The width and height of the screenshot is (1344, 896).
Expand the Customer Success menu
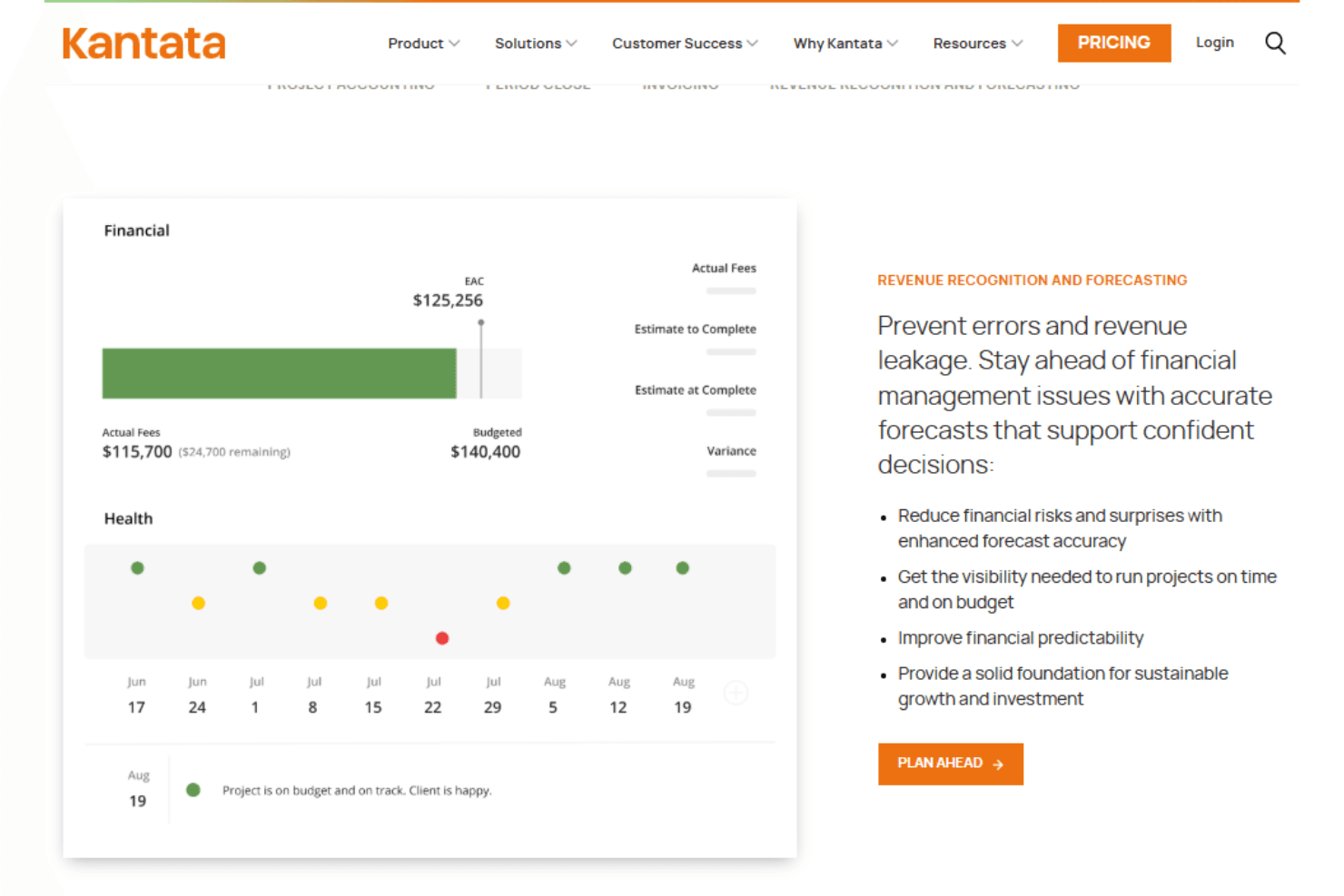pyautogui.click(x=685, y=44)
